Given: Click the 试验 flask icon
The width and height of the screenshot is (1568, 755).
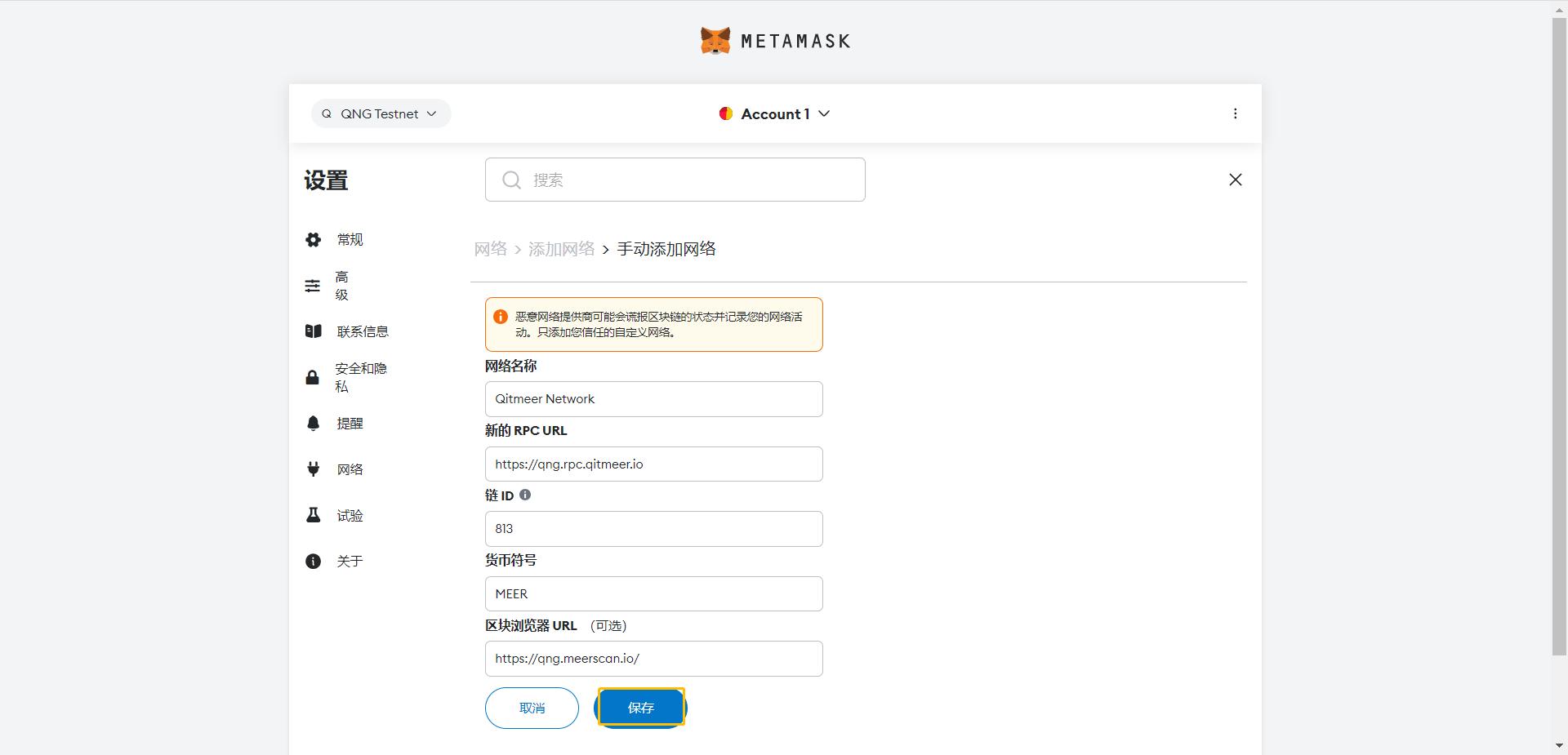Looking at the screenshot, I should 313,515.
